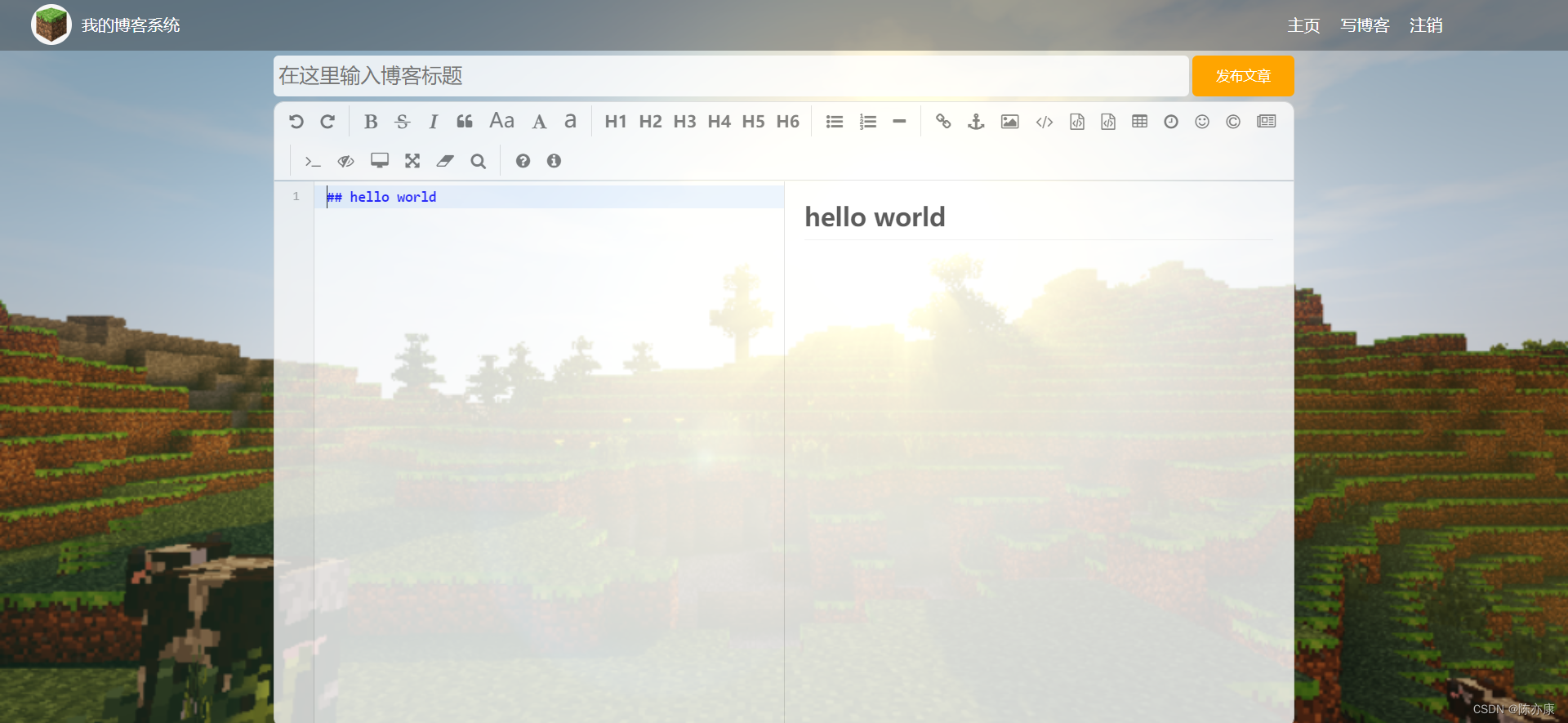Image resolution: width=1568 pixels, height=723 pixels.
Task: Insert H5 heading
Action: pyautogui.click(x=753, y=122)
